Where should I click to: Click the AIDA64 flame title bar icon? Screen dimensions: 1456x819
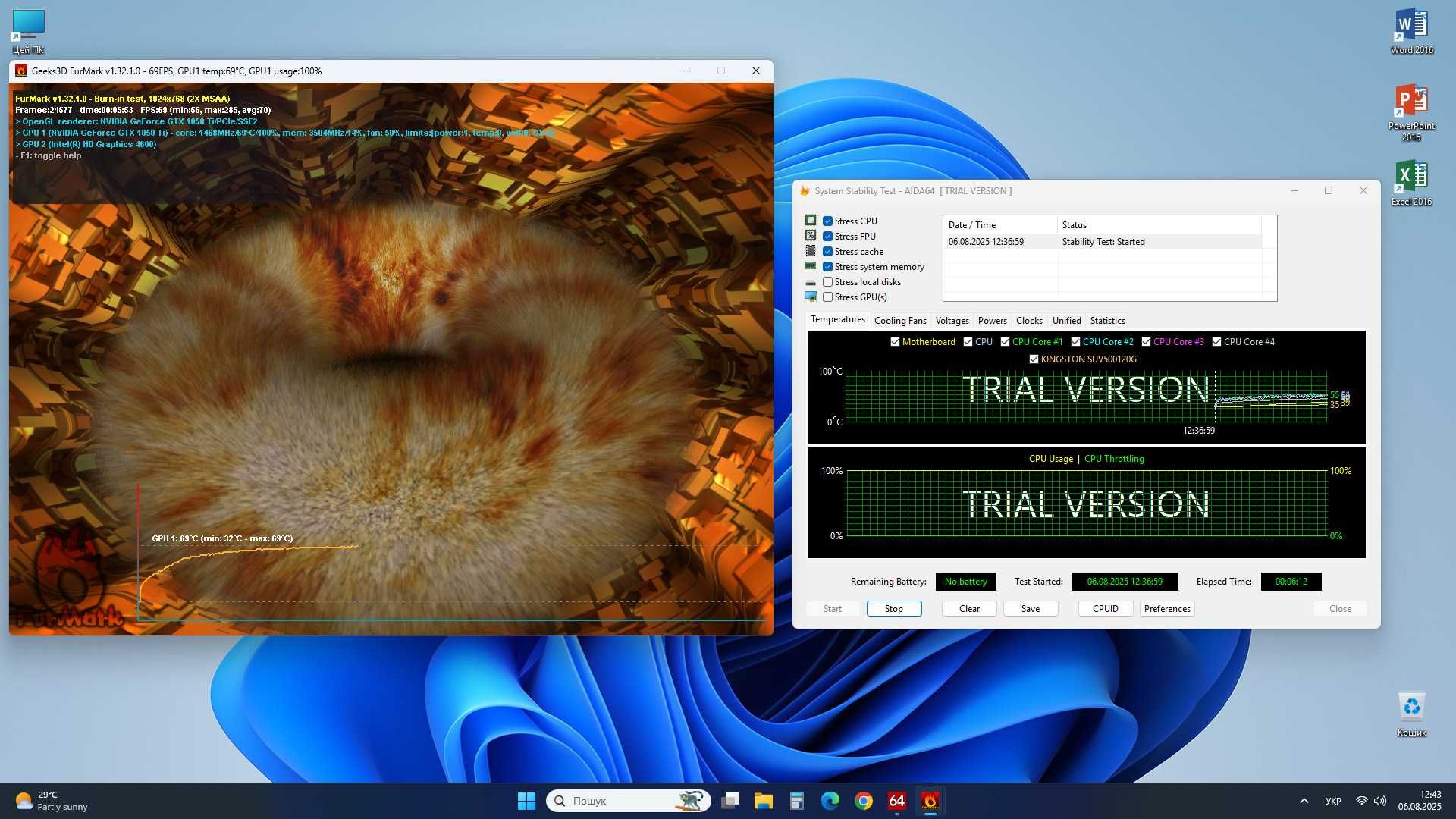(805, 190)
